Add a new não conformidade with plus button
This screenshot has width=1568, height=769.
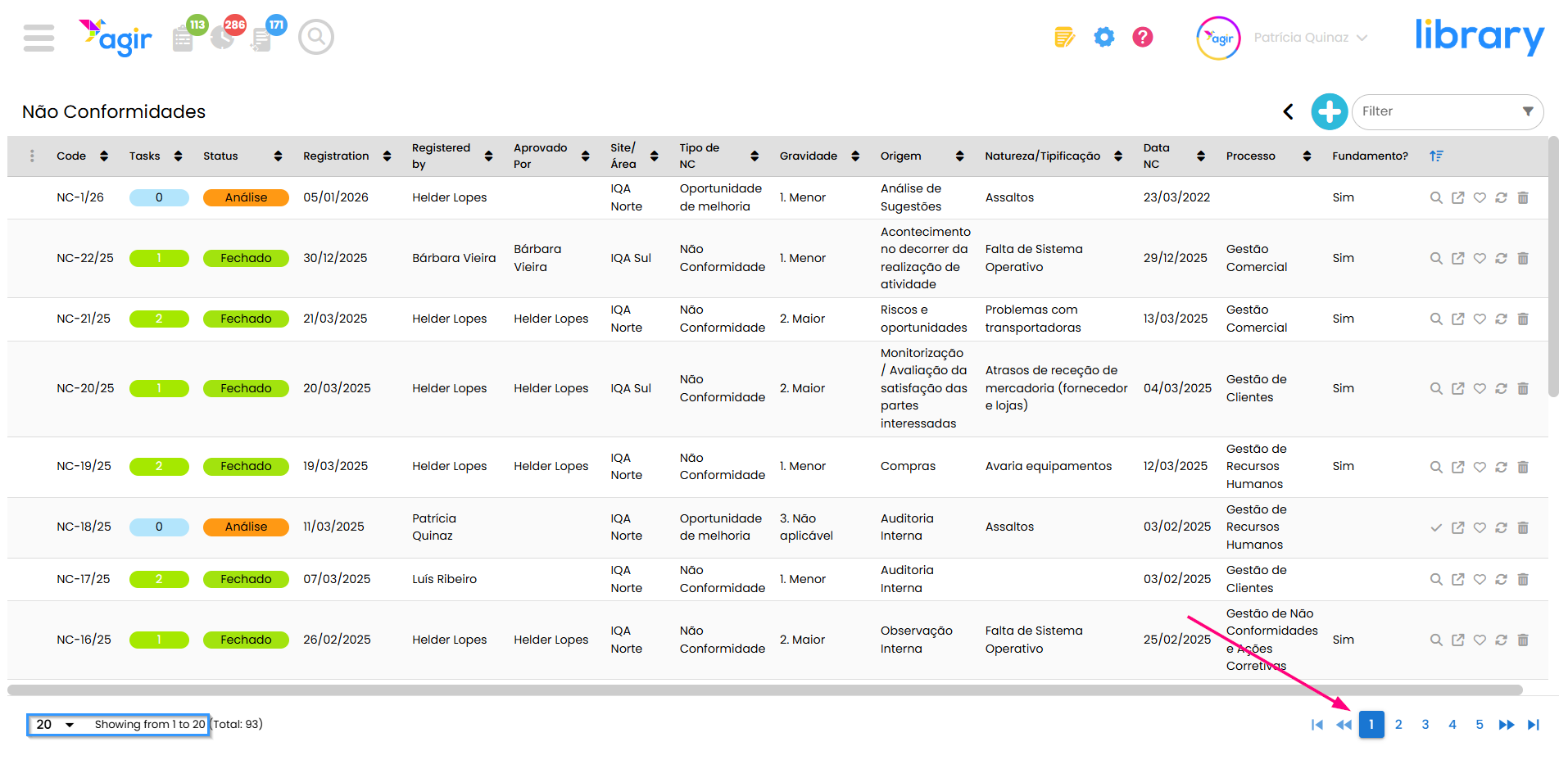(x=1330, y=111)
